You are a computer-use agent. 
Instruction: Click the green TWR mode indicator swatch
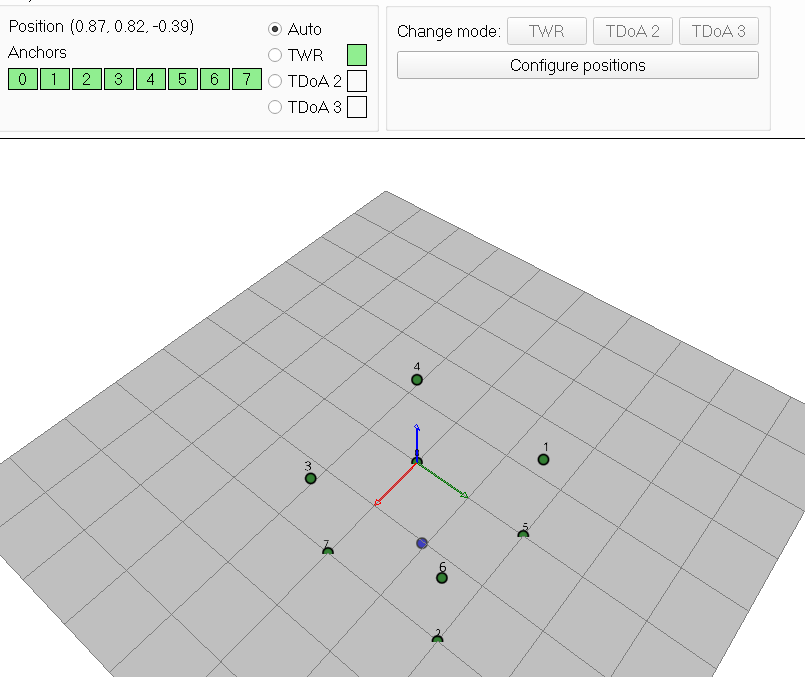pyautogui.click(x=357, y=55)
